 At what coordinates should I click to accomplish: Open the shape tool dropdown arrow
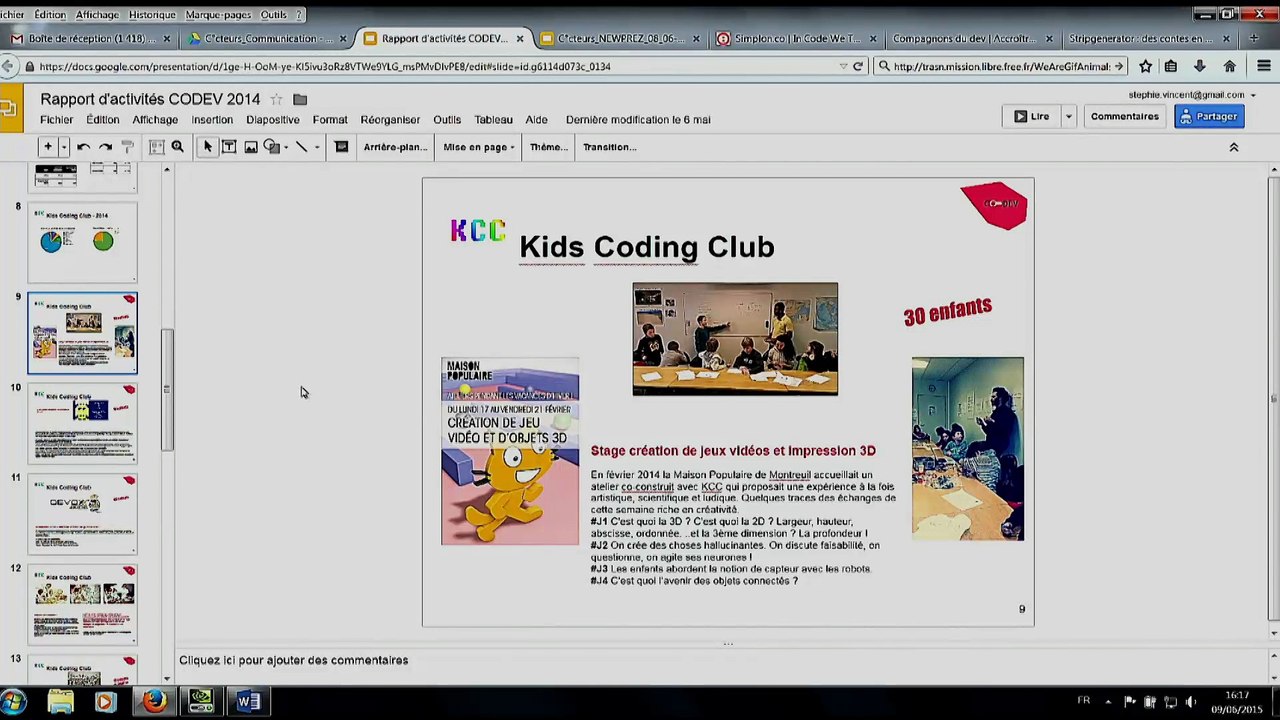click(286, 147)
